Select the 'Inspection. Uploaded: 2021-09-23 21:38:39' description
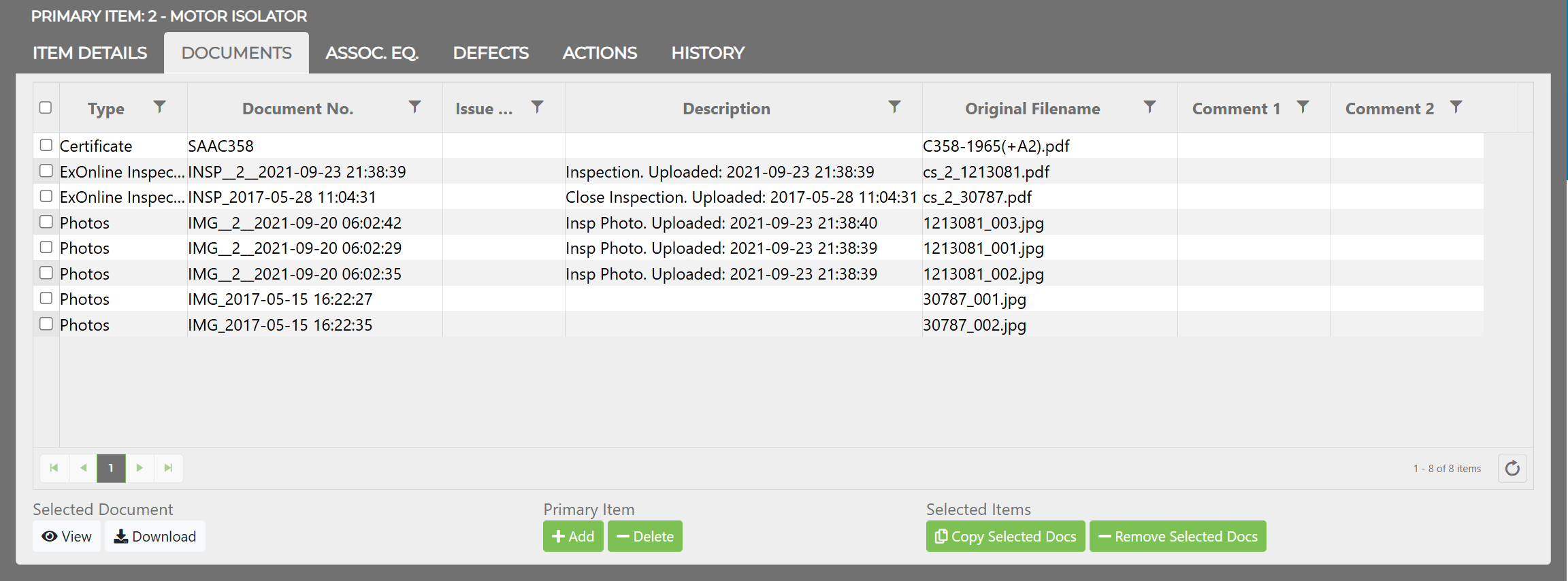 pyautogui.click(x=720, y=172)
